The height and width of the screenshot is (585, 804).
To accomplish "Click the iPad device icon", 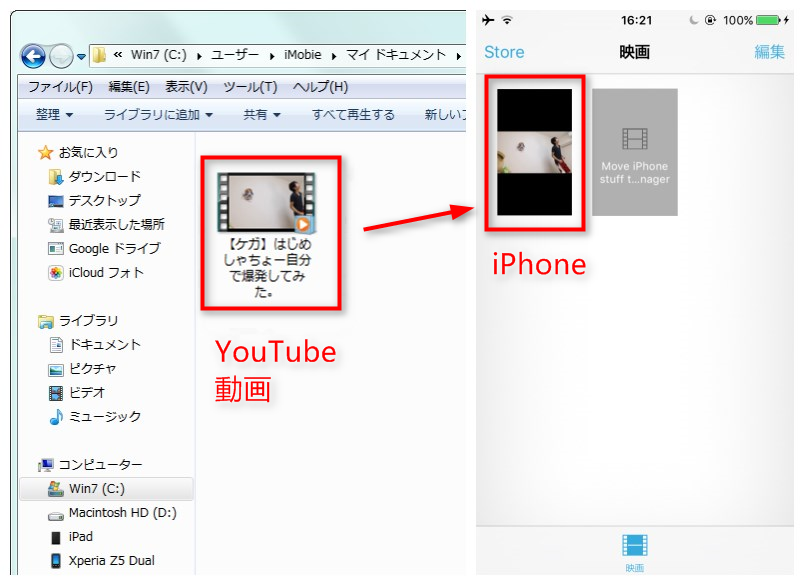I will pos(55,537).
